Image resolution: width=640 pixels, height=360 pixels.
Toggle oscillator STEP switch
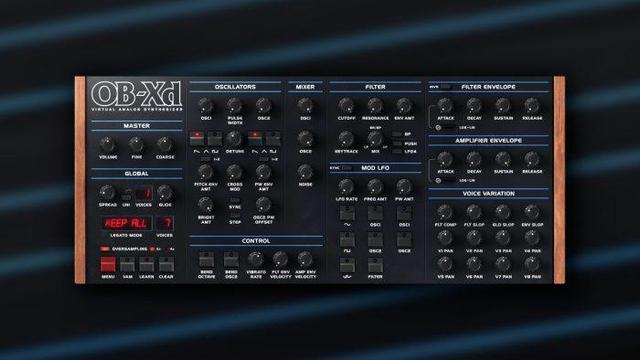point(235,216)
